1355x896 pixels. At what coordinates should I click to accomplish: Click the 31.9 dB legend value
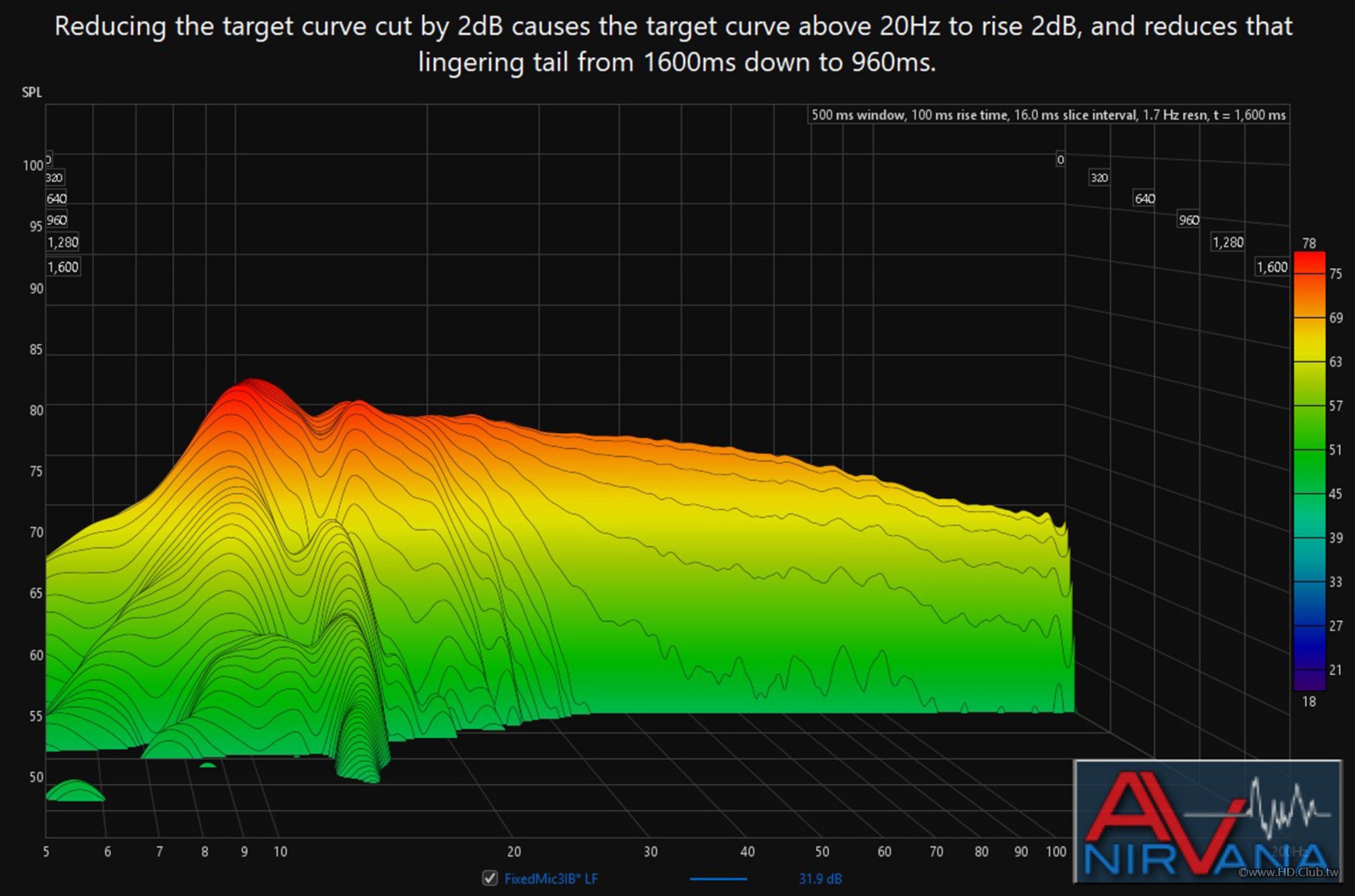(819, 879)
